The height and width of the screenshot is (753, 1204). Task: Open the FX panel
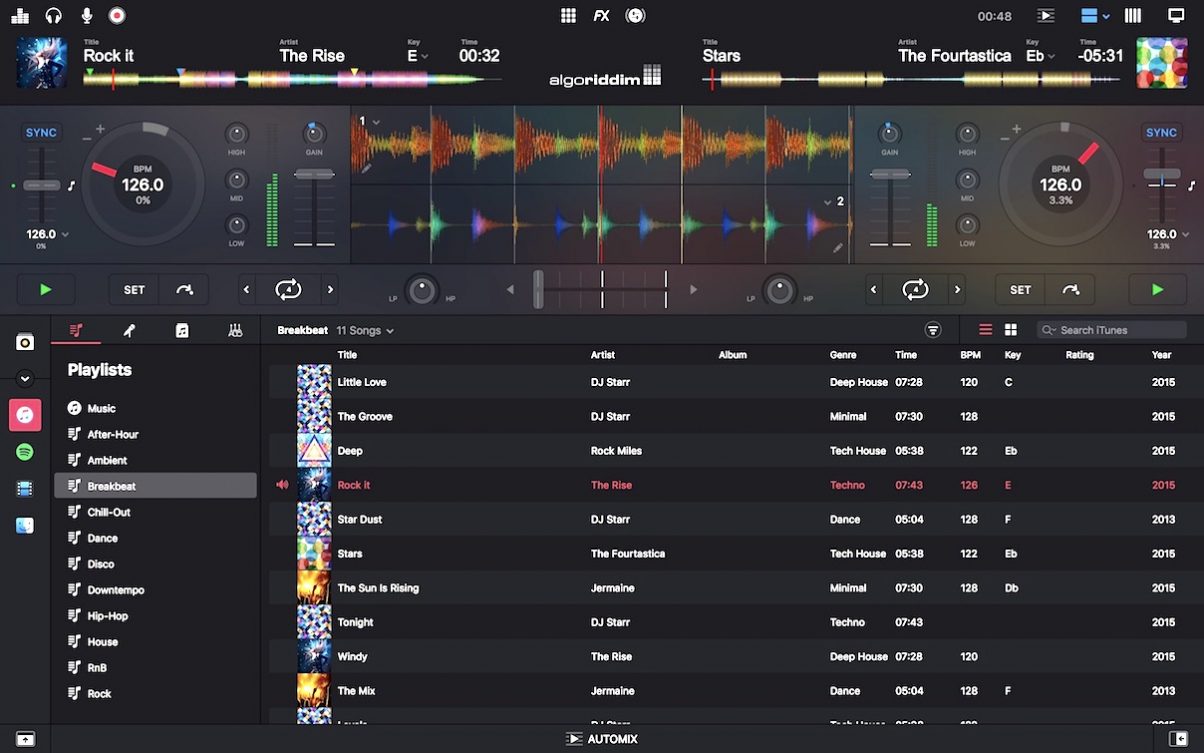click(x=601, y=15)
